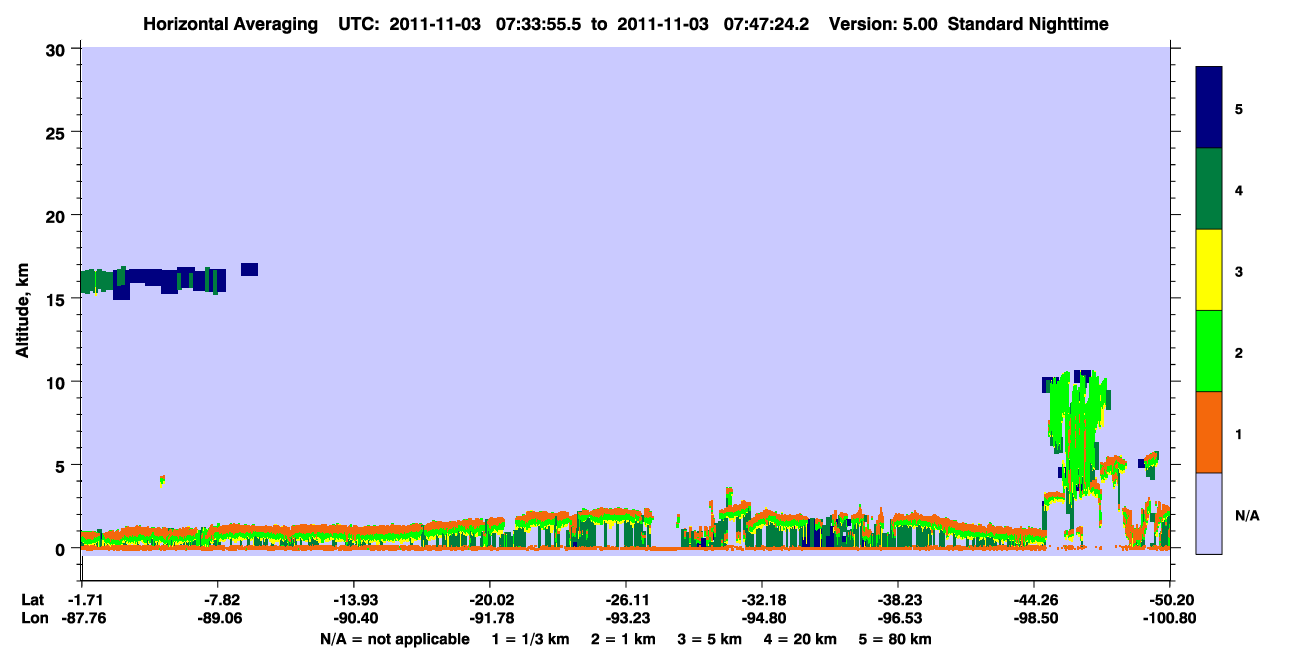Click the latitude value '-7.82'

coord(217,600)
